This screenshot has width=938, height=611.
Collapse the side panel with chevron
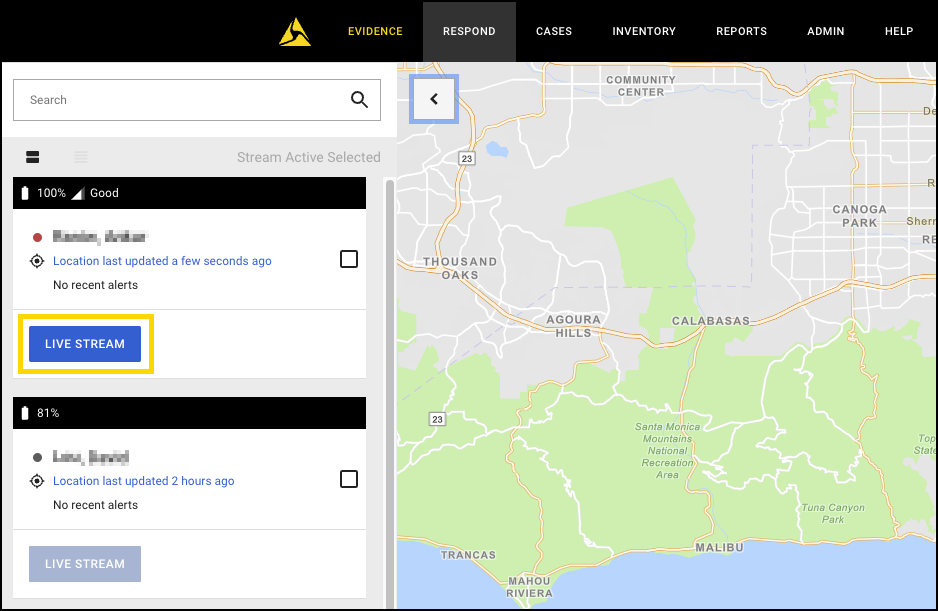(434, 99)
